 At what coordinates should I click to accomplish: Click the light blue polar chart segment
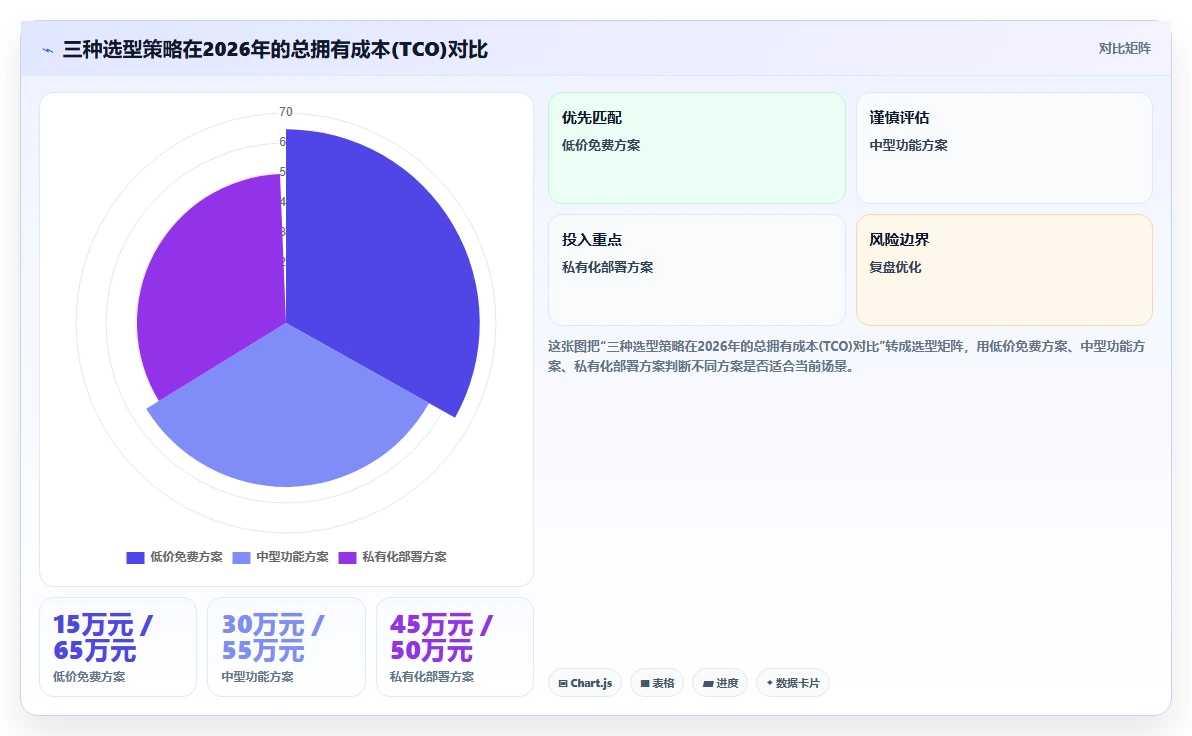(289, 411)
